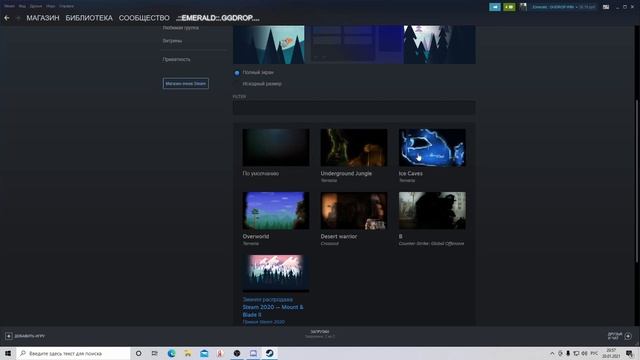Go to the СООБЩЕСТВО tab
Image resolution: width=640 pixels, height=360 pixels.
tap(144, 18)
